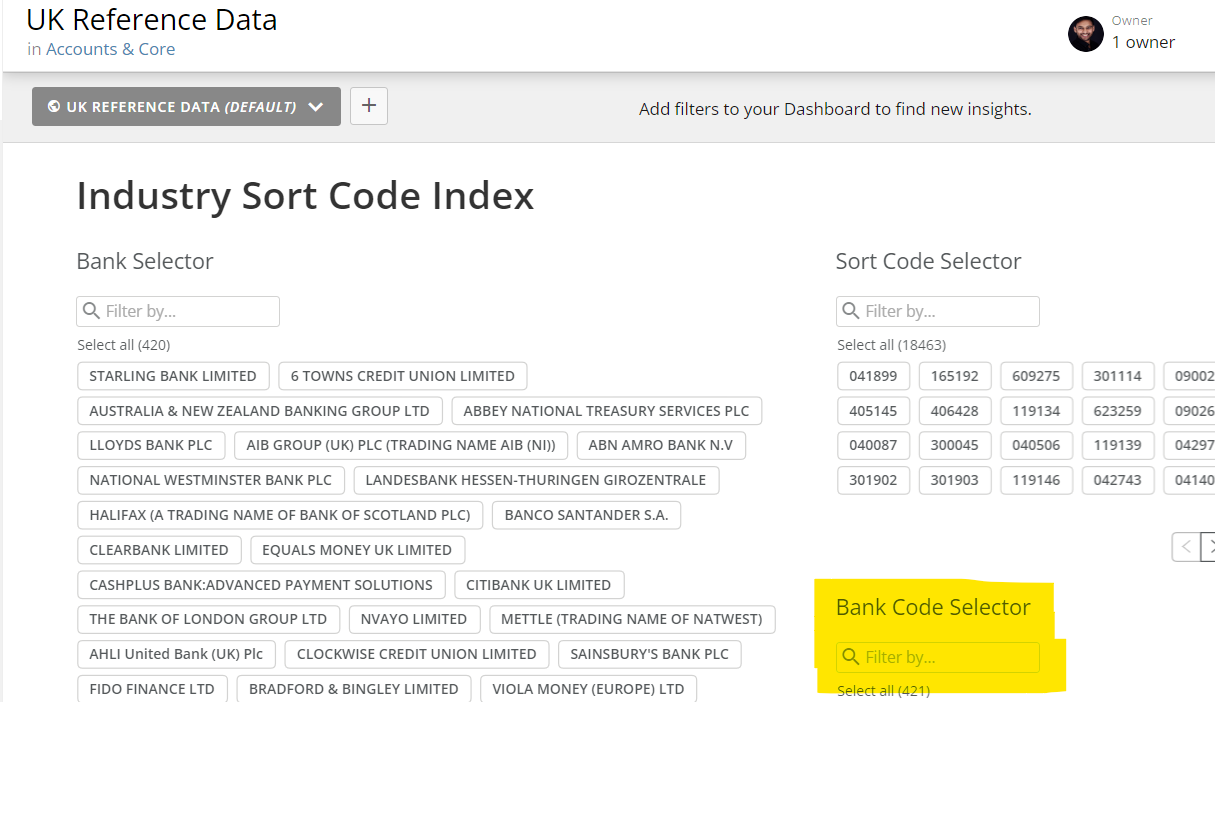Select AHLI United Bank (UK) Plc chip
1215x837 pixels.
[176, 654]
